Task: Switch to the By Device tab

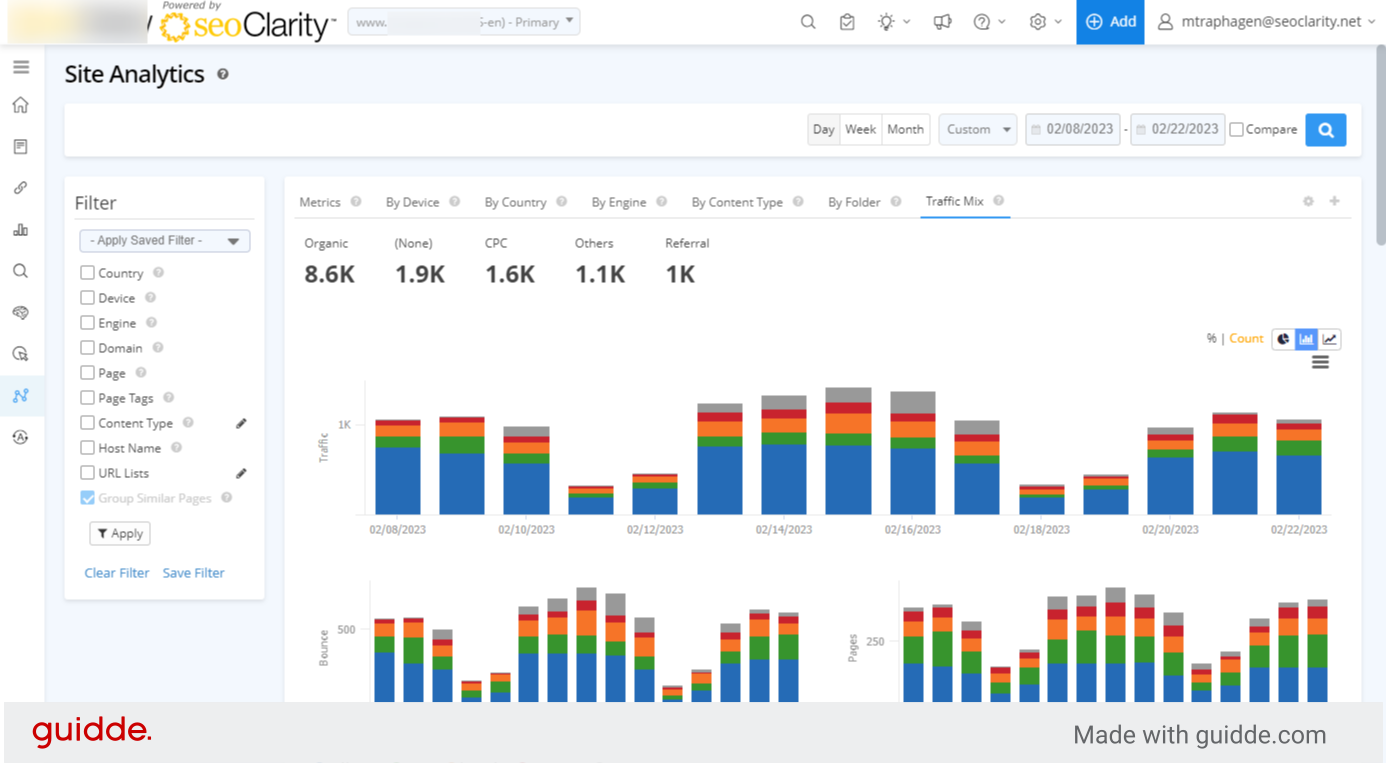Action: [x=412, y=202]
